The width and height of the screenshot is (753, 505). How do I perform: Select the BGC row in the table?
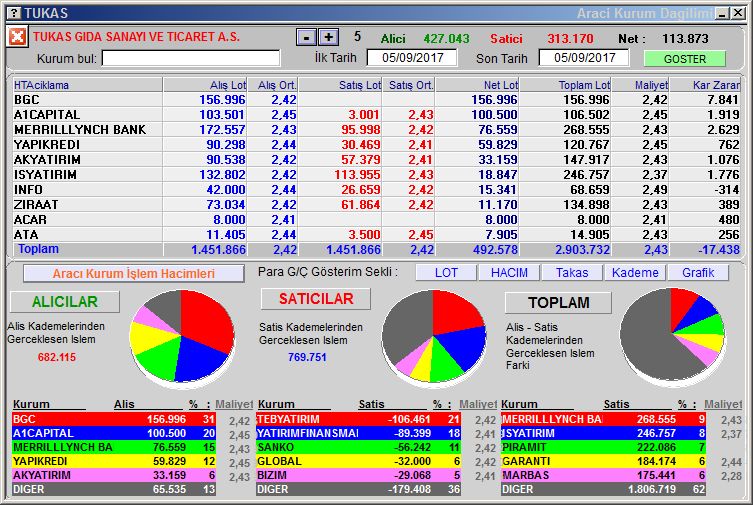coord(376,100)
